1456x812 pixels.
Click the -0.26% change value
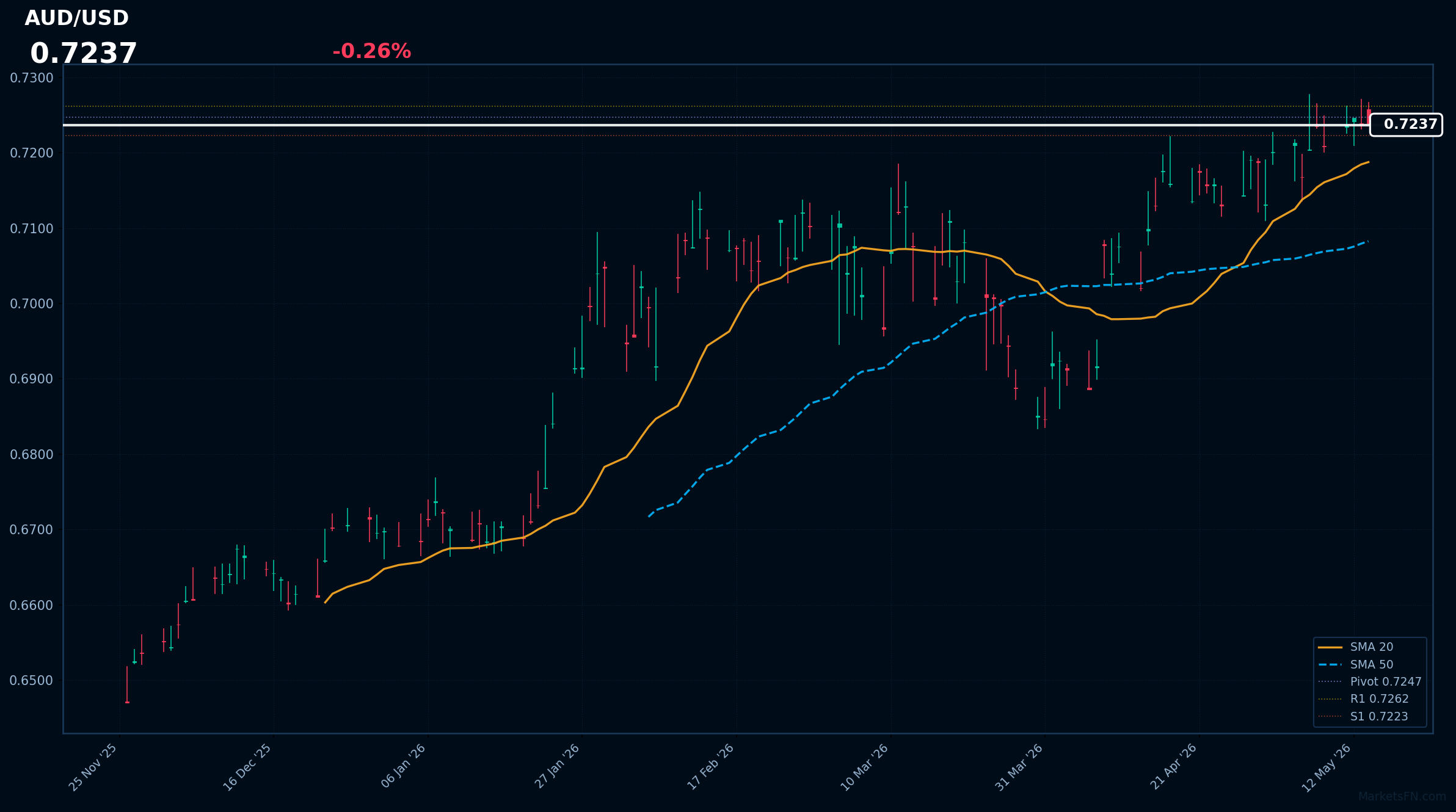371,51
